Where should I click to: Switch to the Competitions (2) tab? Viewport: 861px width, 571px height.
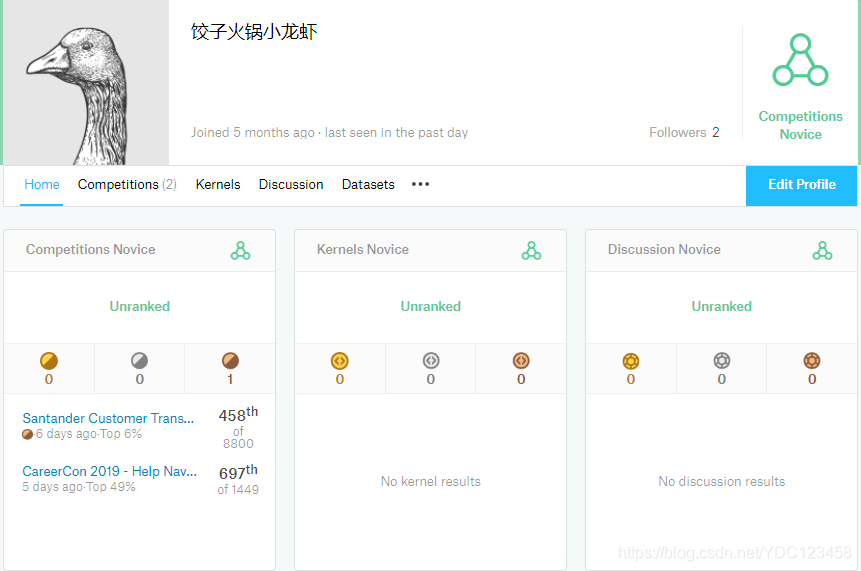(127, 184)
